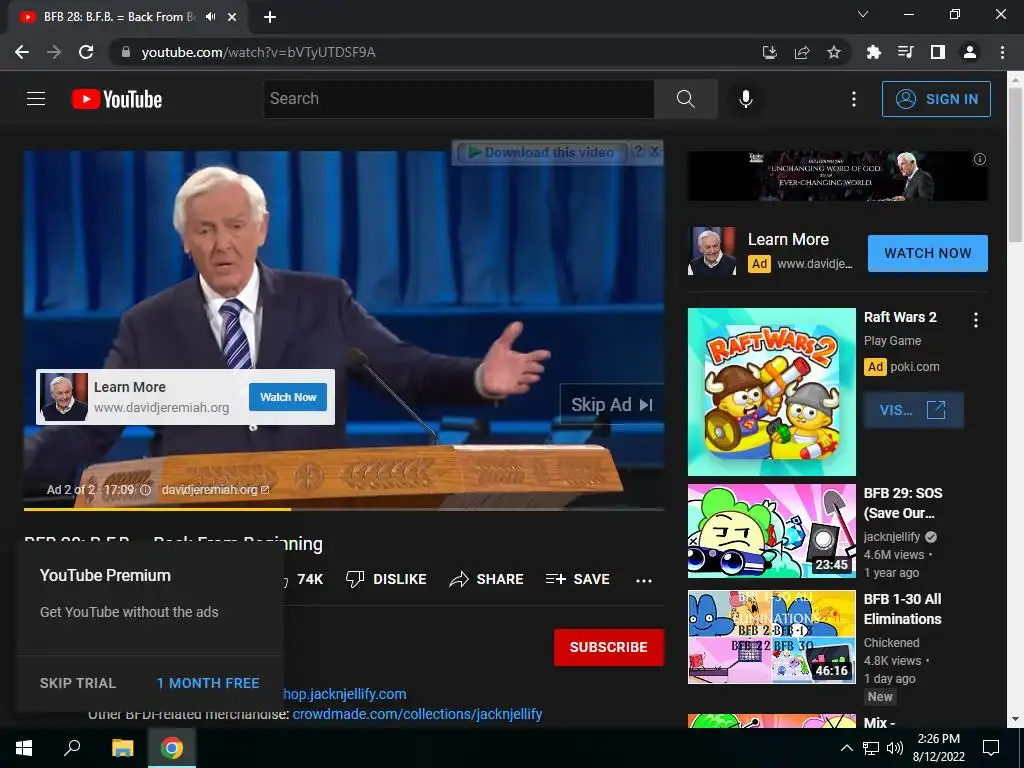Screen dimensions: 1024x768
Task: Close the Download this video bar
Action: [x=654, y=152]
